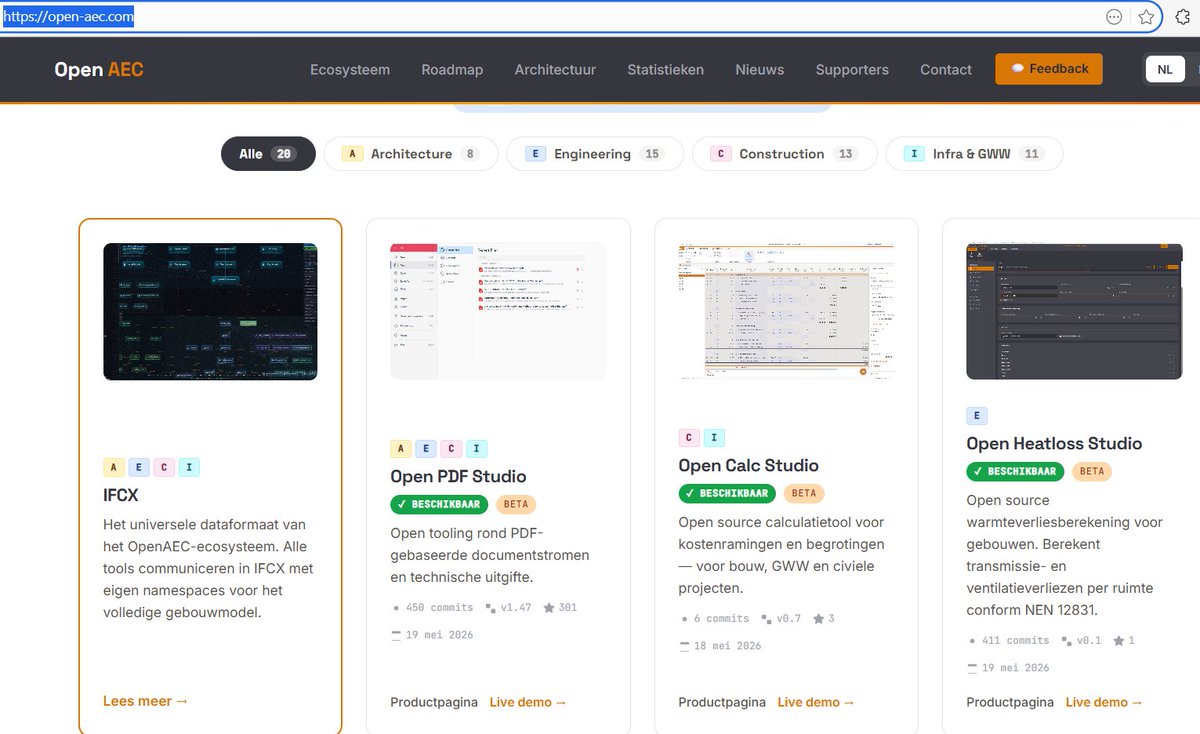Viewport: 1200px width, 734px height.
Task: Click the IFCX card title
Action: point(120,495)
